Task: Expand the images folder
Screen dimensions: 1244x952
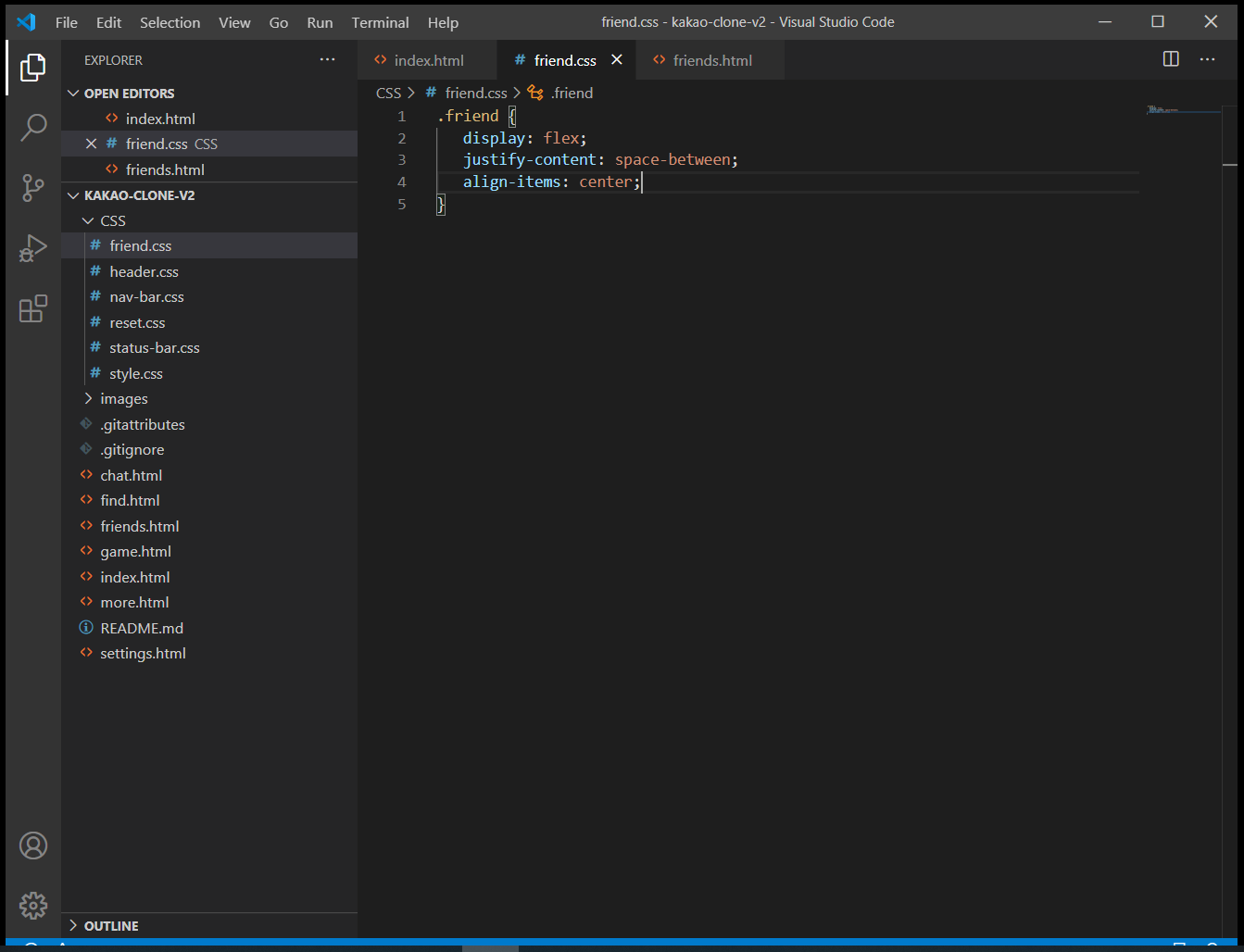Action: pyautogui.click(x=88, y=398)
